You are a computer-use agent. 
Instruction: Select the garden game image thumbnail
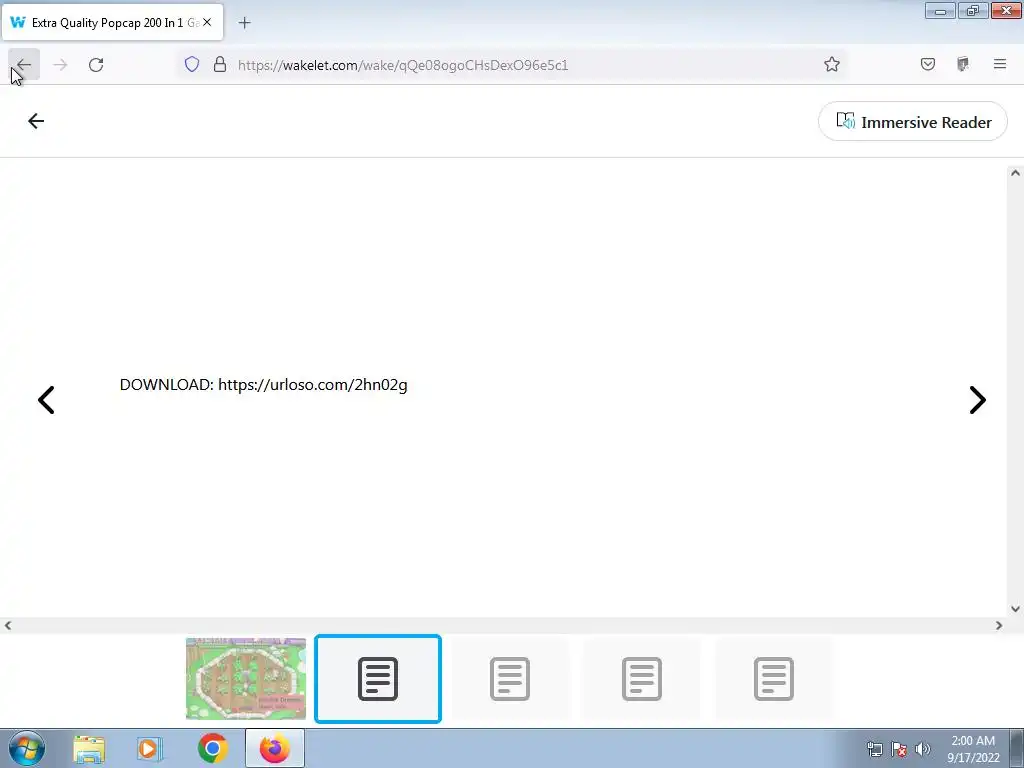[x=246, y=679]
